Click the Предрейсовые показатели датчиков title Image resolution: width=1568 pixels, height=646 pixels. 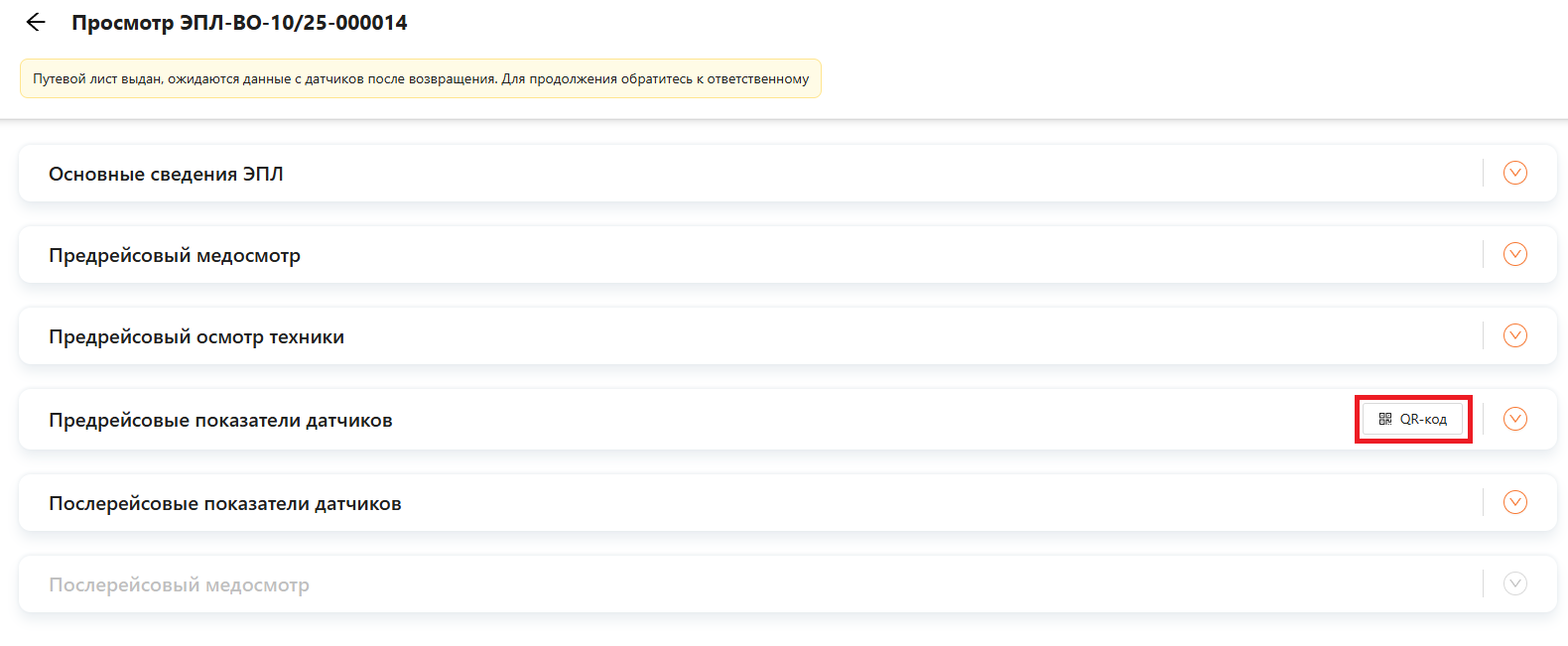pos(220,421)
